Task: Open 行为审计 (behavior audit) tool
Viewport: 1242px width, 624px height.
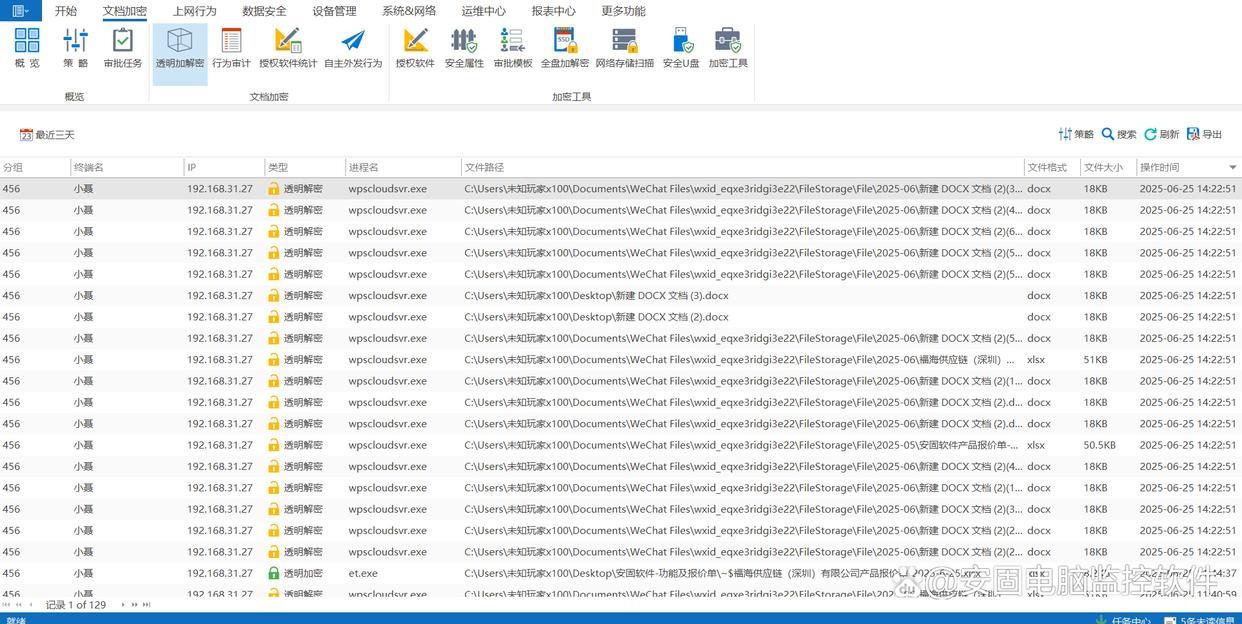Action: (x=231, y=47)
